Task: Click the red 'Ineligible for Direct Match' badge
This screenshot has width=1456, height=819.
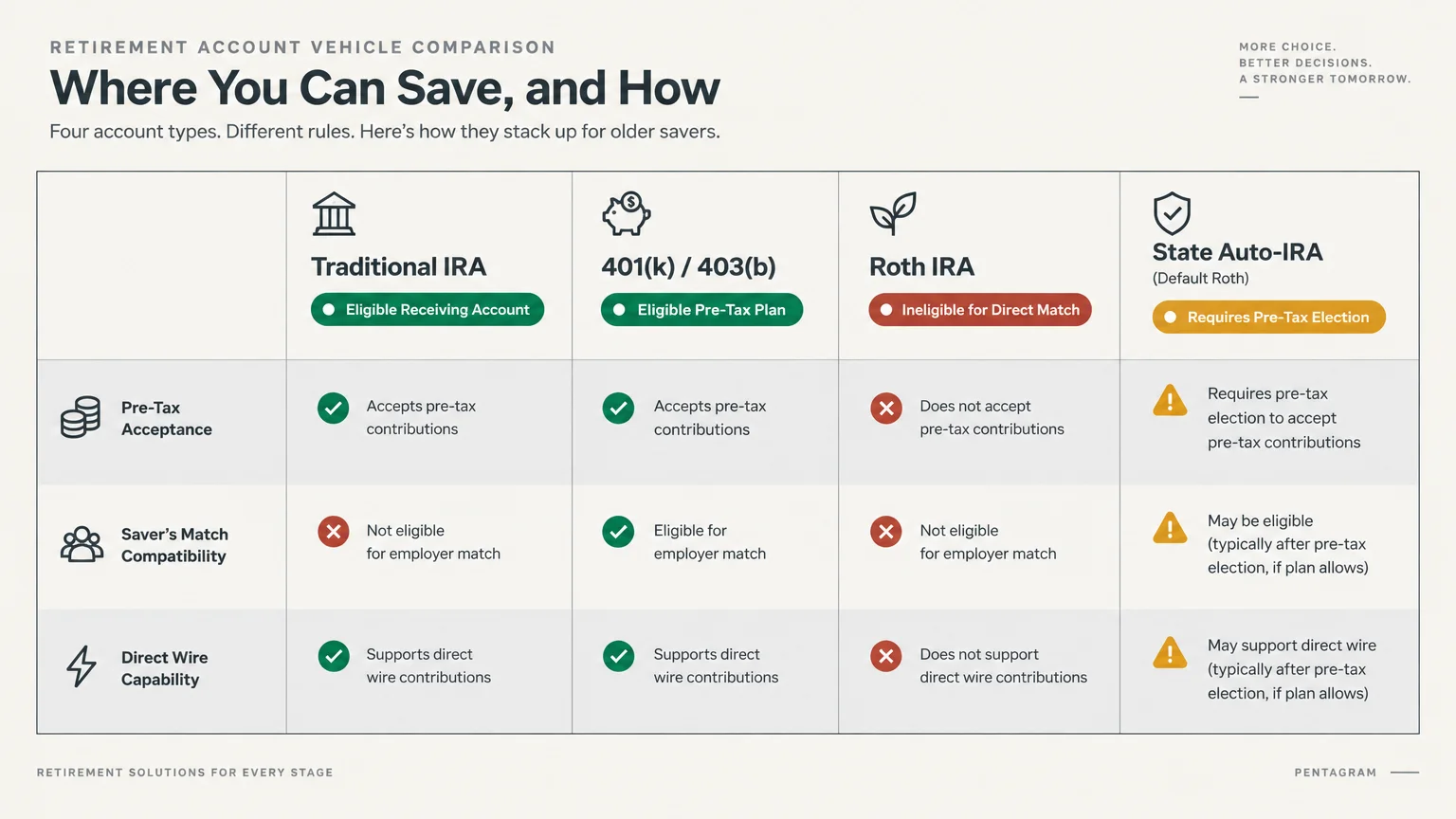Action: coord(980,310)
